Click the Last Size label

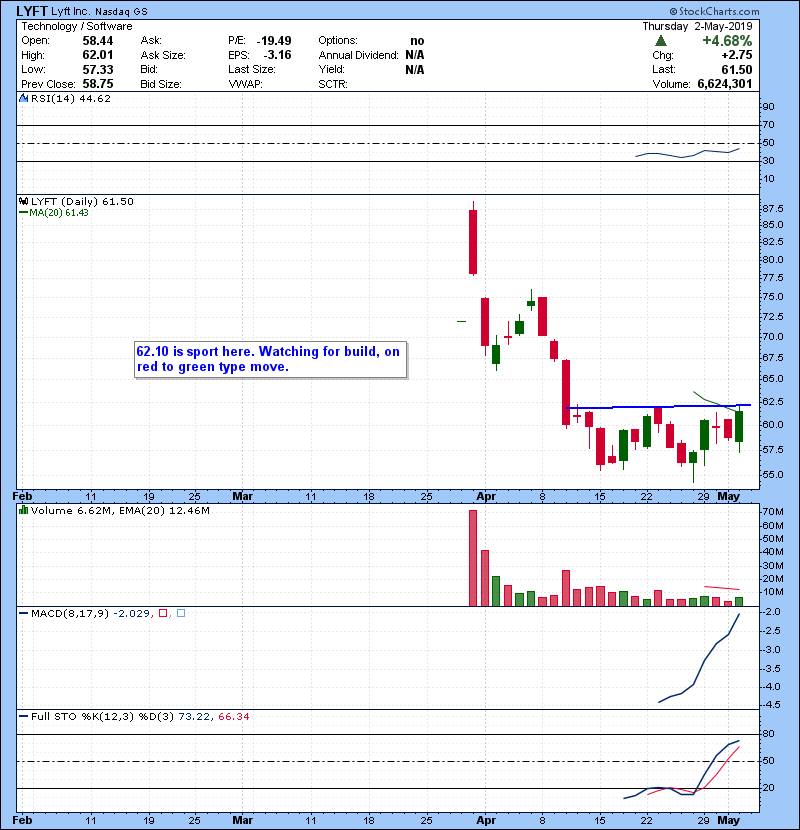[252, 69]
